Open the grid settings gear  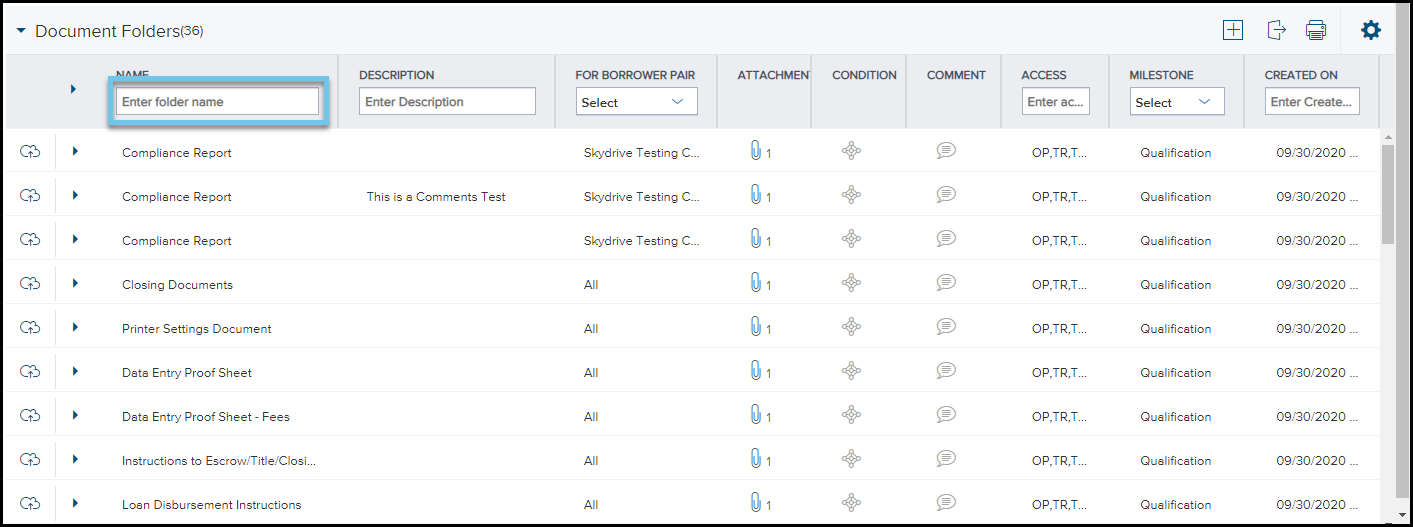click(1370, 30)
